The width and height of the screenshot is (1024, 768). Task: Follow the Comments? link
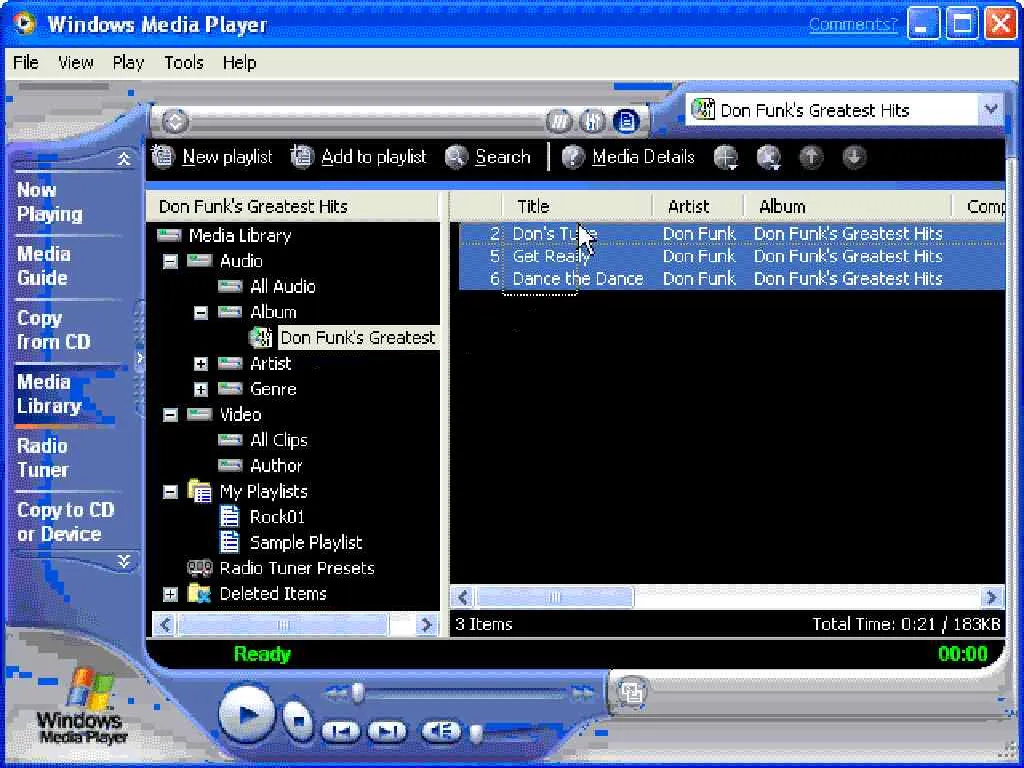tap(853, 25)
